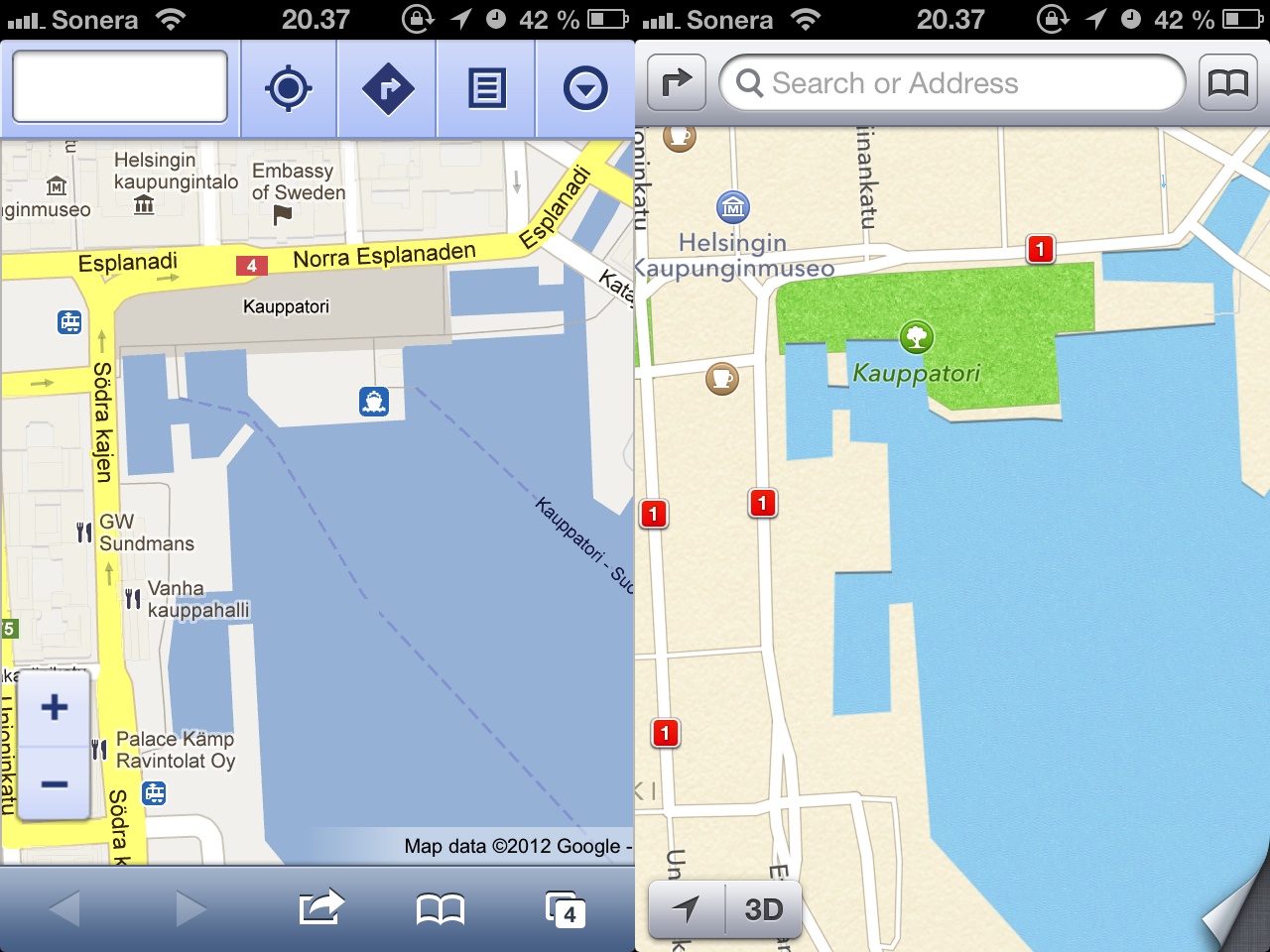This screenshot has width=1270, height=952.
Task: Tap the green Kauppatori park tree icon
Action: pyautogui.click(x=916, y=337)
